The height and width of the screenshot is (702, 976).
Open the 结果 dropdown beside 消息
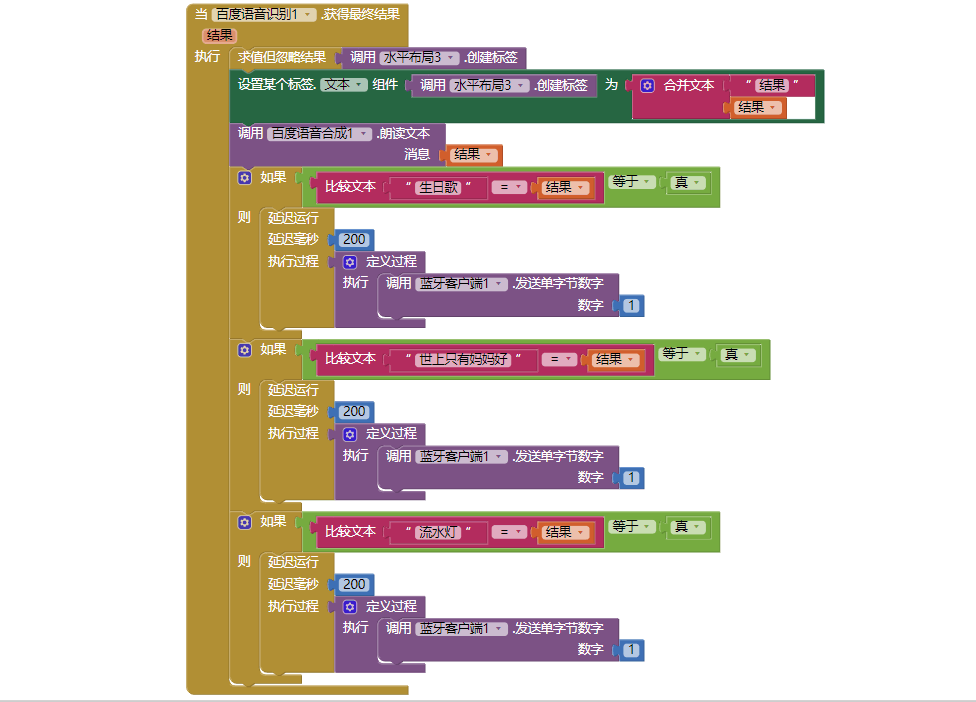(x=473, y=154)
